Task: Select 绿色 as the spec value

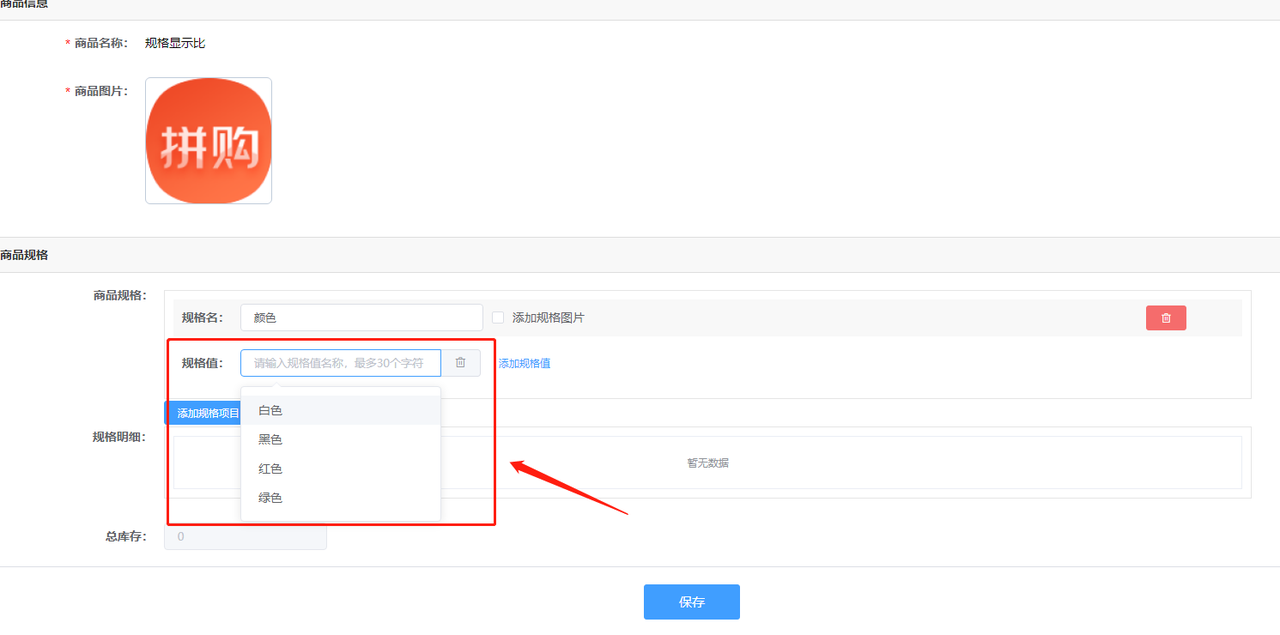Action: [271, 498]
